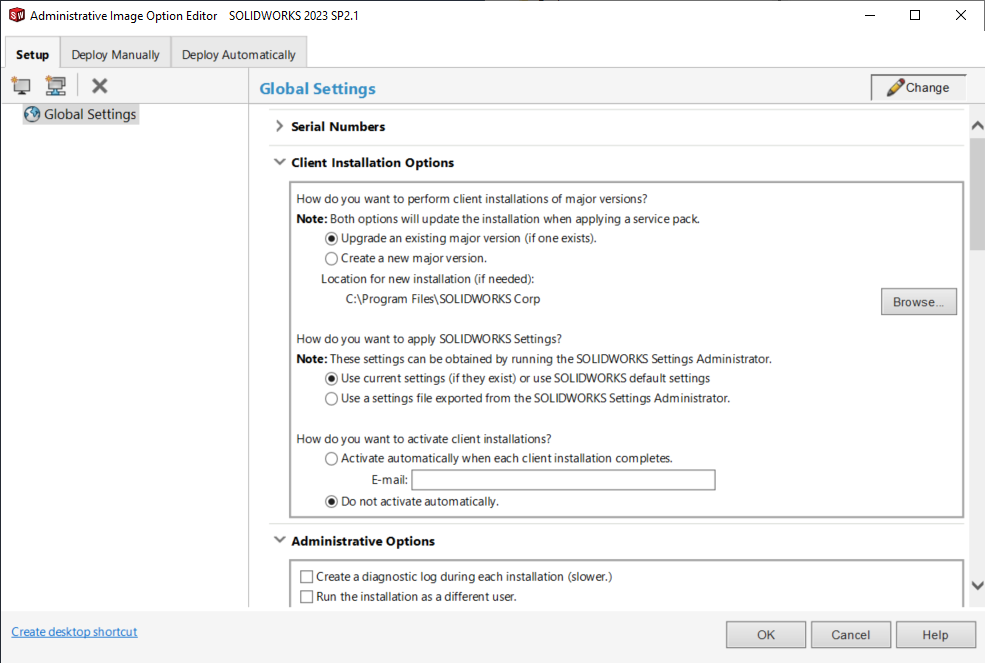Select Global Settings globe in tree
Screen dimensions: 985x663
(x=32, y=114)
